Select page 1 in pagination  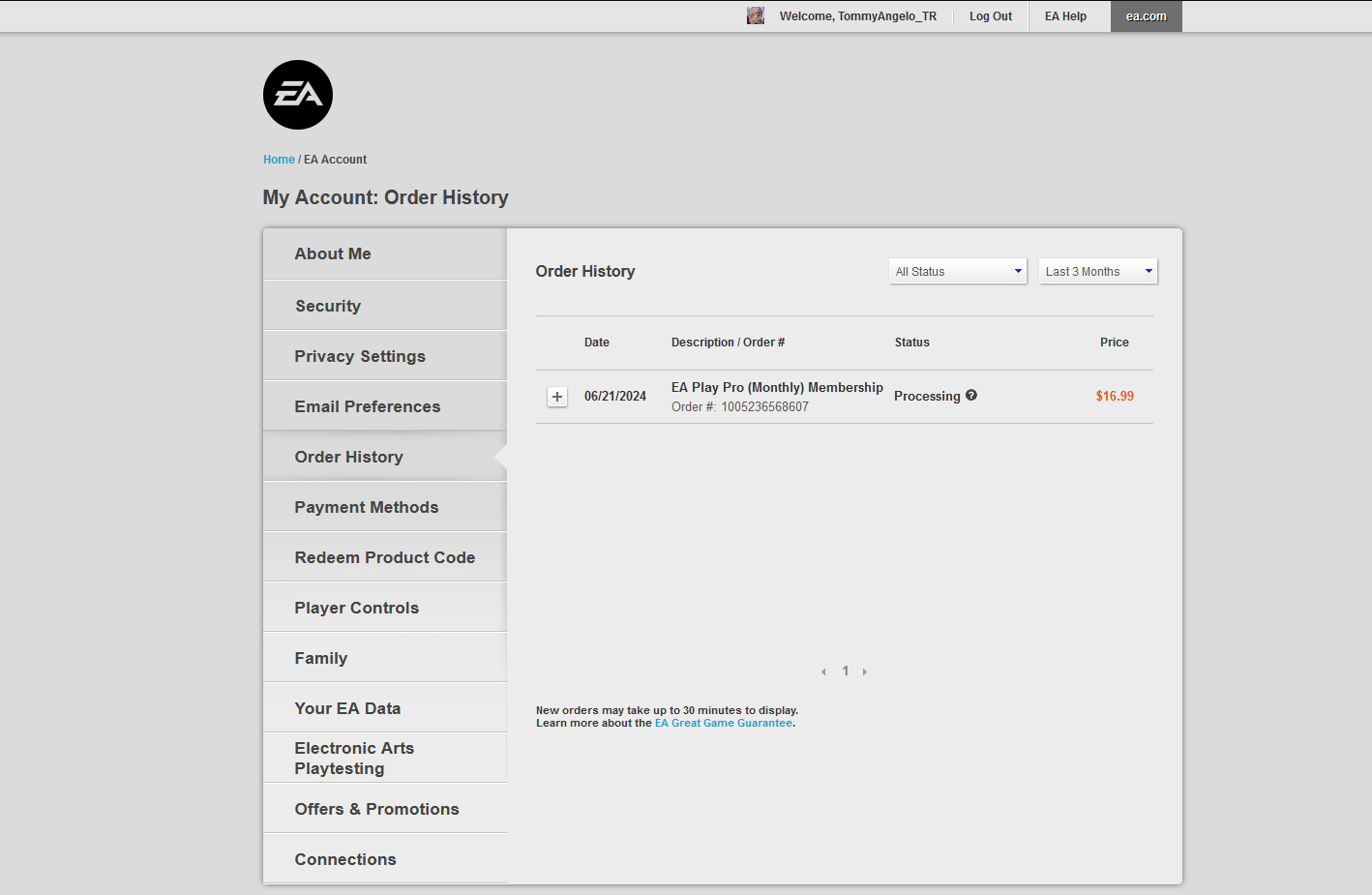(845, 671)
